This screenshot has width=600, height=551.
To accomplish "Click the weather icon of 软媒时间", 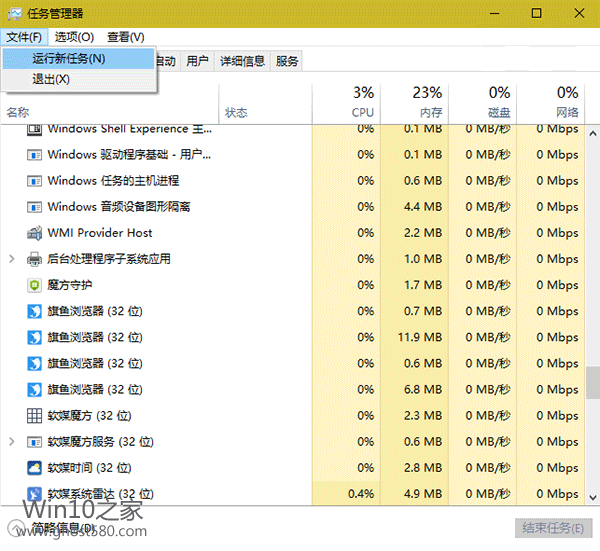I will pyautogui.click(x=34, y=468).
